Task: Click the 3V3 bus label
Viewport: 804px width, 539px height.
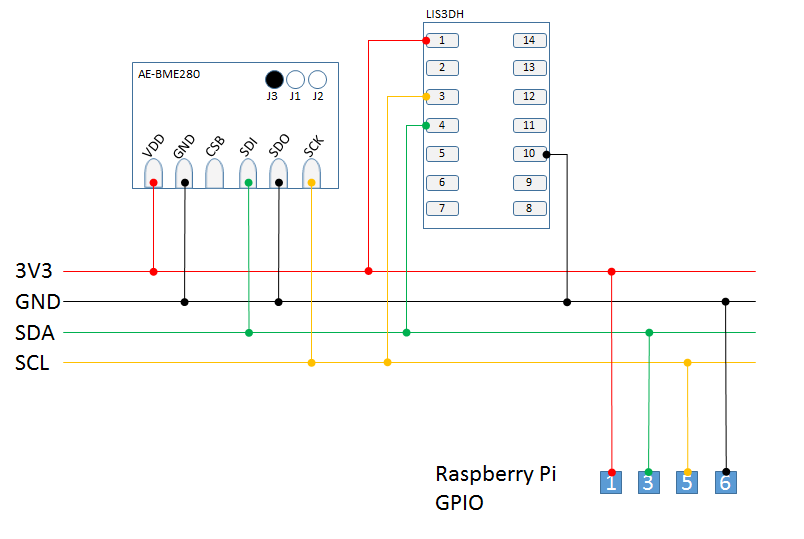Action: [x=33, y=271]
